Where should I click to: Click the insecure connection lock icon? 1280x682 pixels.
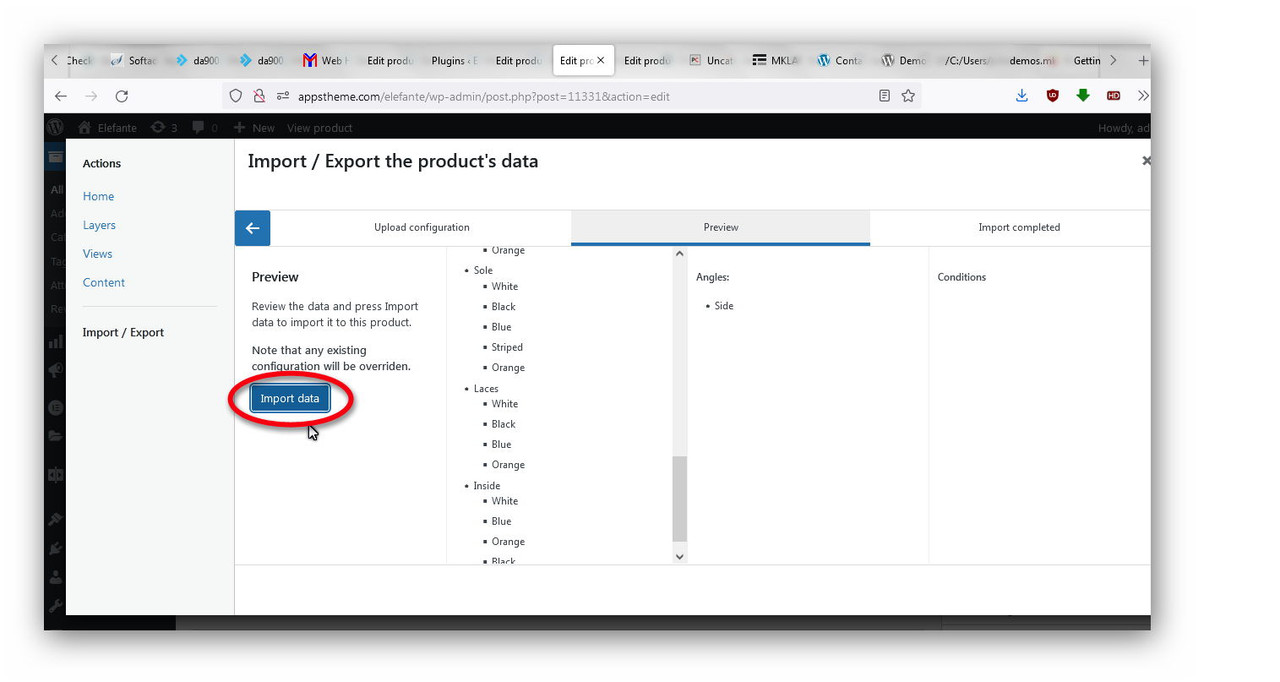coord(259,96)
